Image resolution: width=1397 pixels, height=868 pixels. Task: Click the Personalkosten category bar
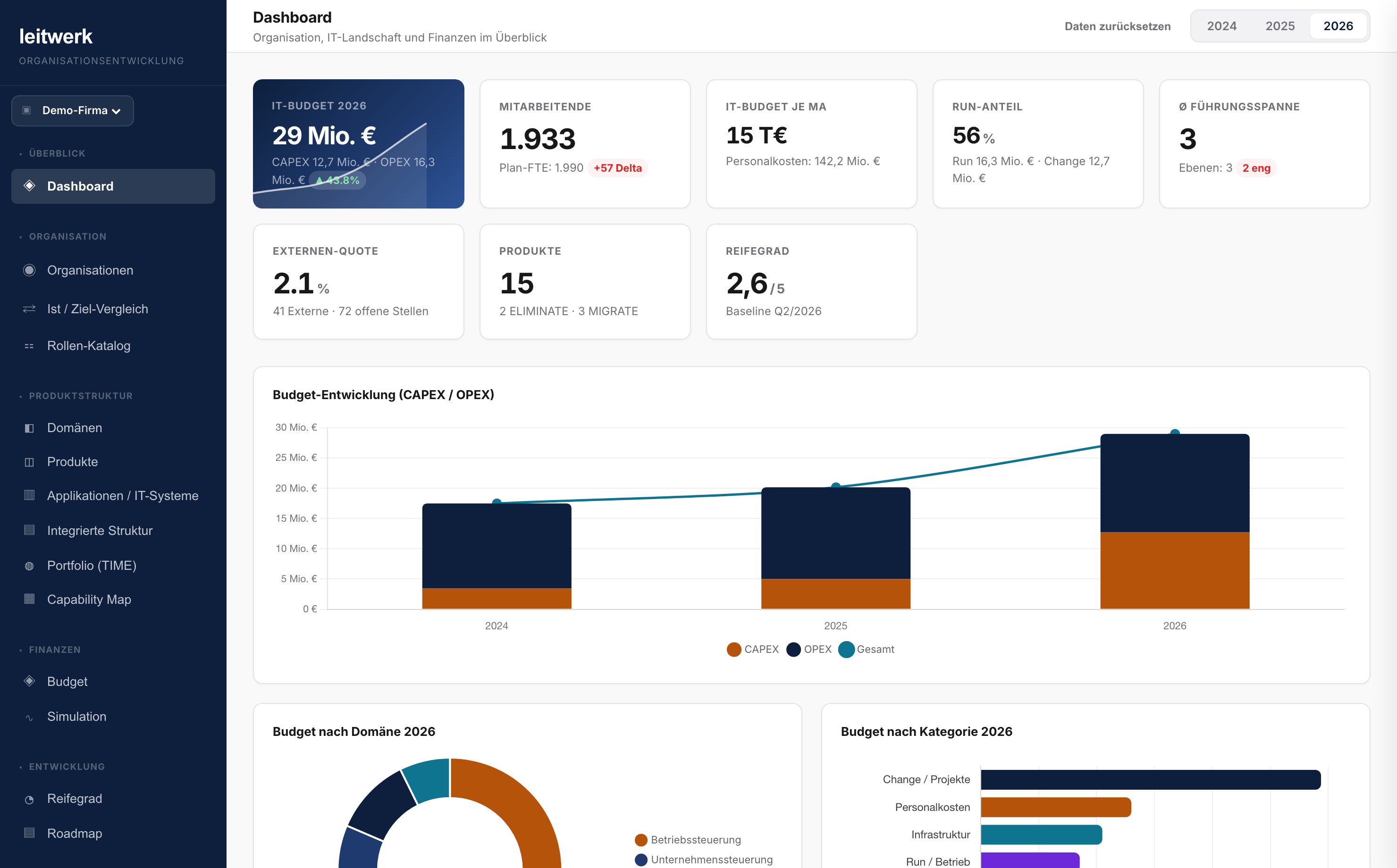pos(1056,807)
